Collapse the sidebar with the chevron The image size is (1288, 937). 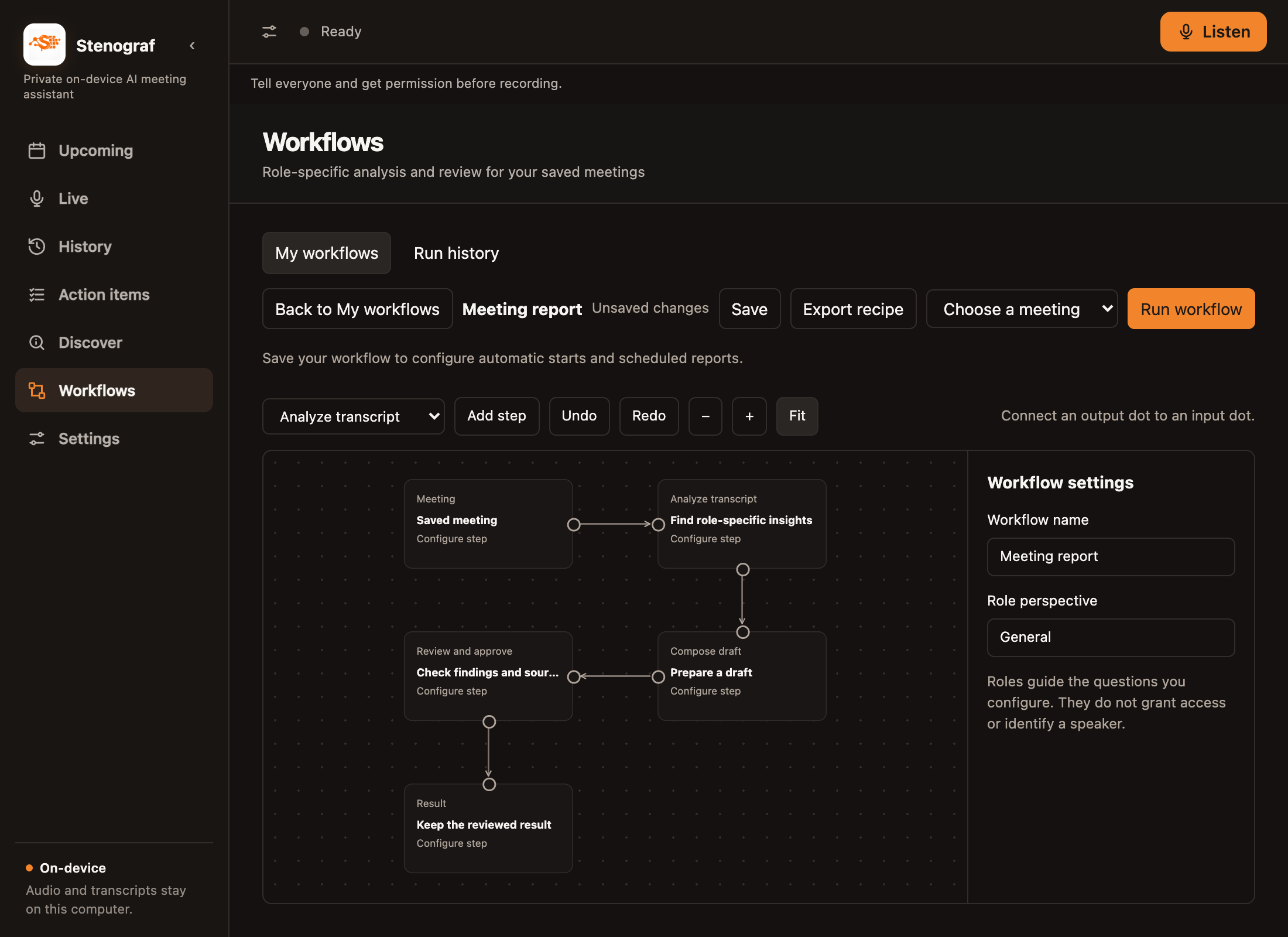pos(192,46)
